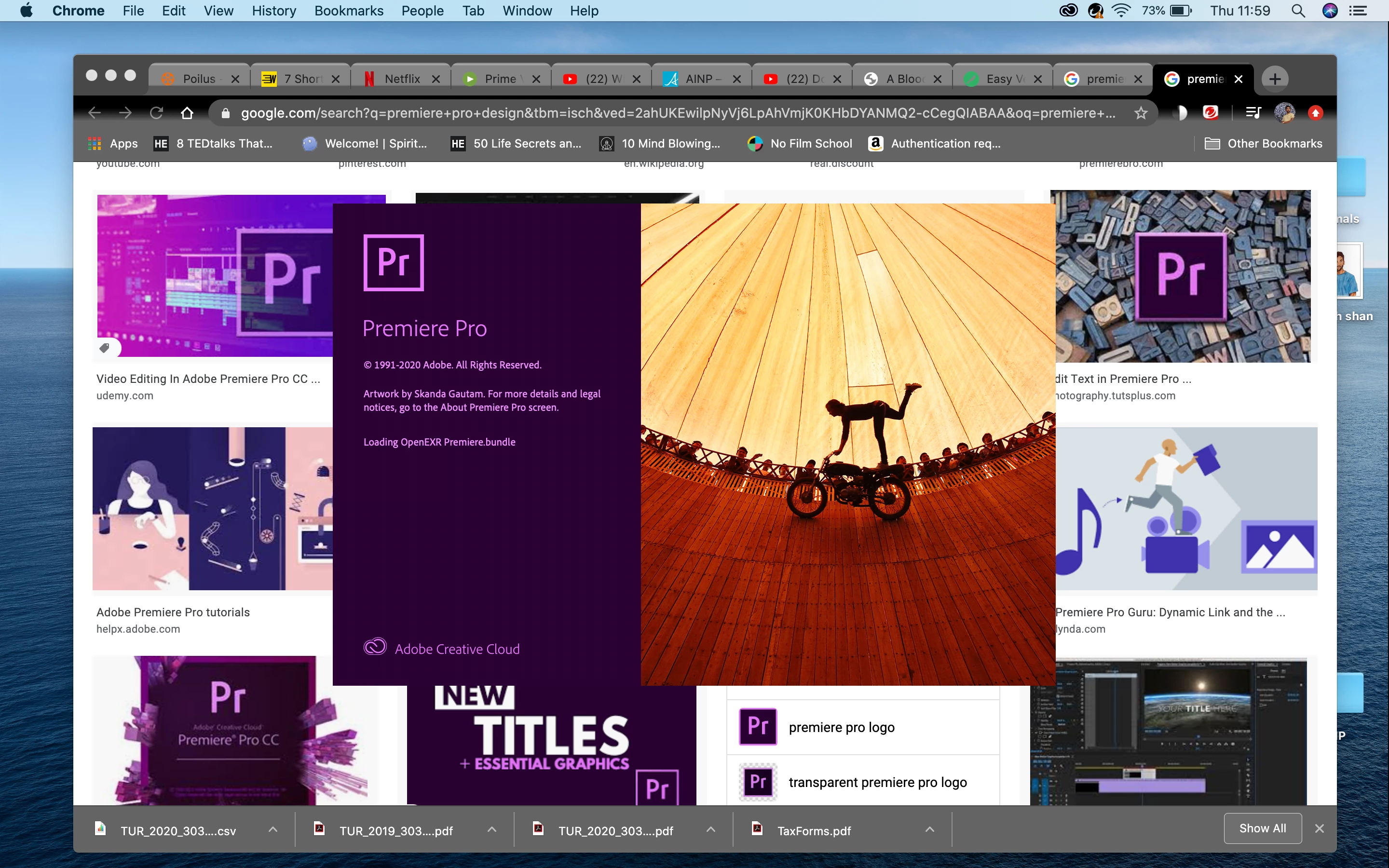
Task: Open the File menu
Action: coord(133,10)
